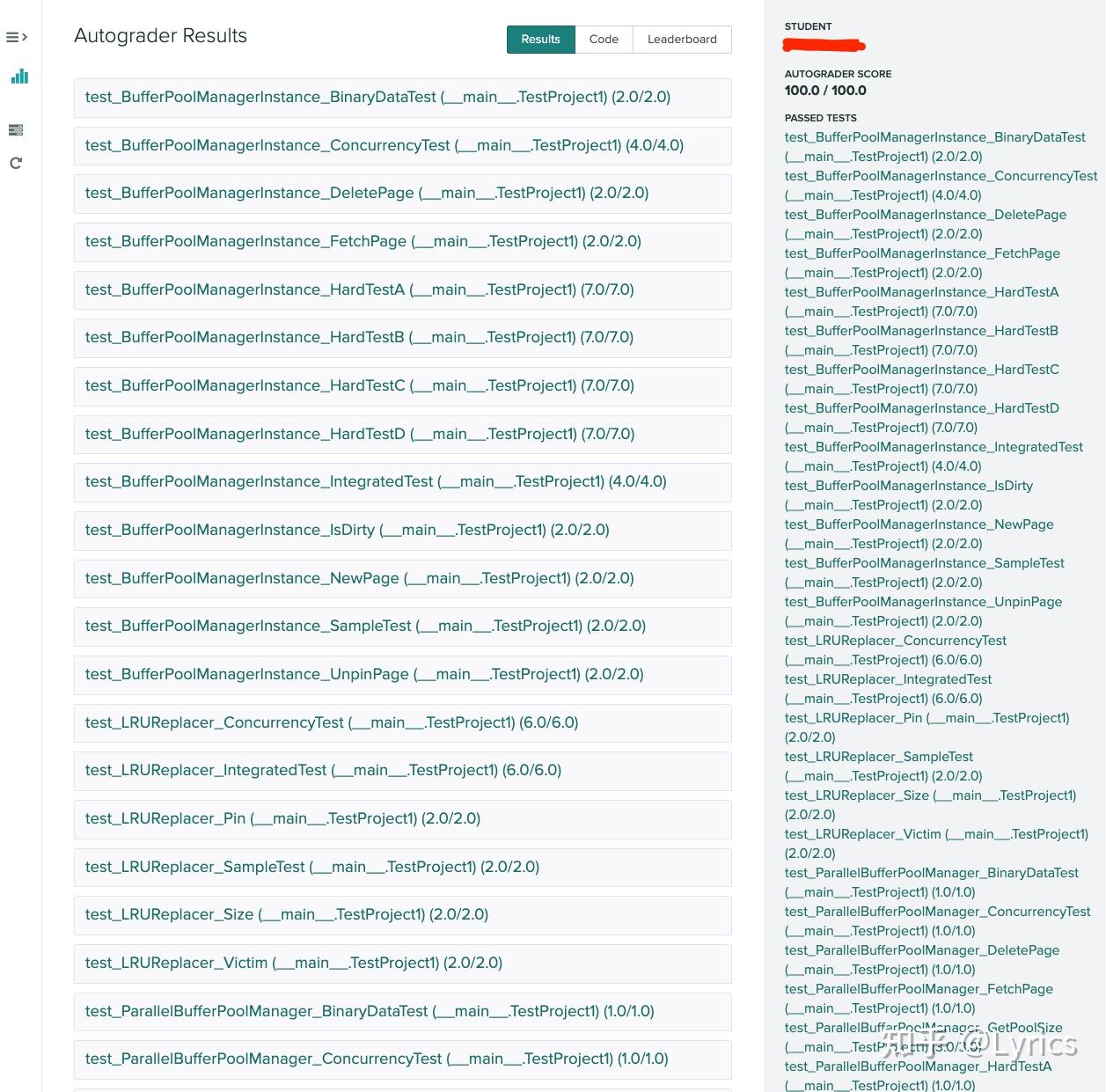This screenshot has height=1092, width=1106.
Task: Go to BufferPoolManagerInstance_UnpinPage in Passed Tests list
Action: 923,612
